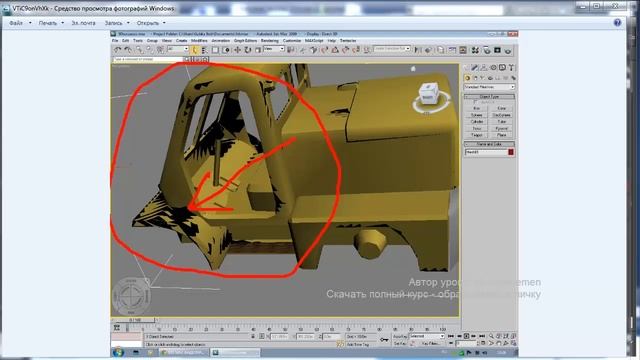Toggle Absolute/Offset transform type-in mode
640x360 pixels.
click(x=262, y=336)
